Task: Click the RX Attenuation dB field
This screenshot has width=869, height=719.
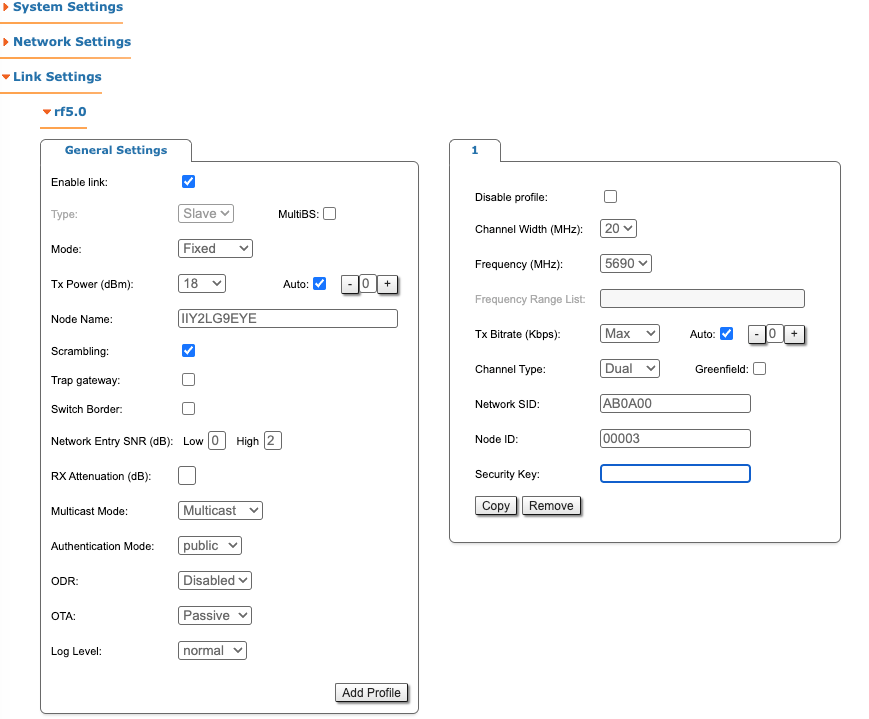Action: [x=187, y=476]
